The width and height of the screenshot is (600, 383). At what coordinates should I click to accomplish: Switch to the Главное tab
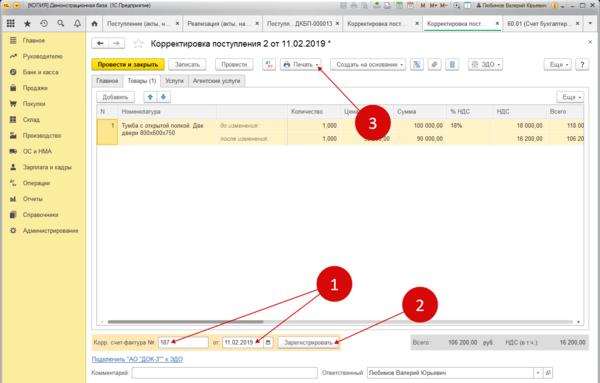pyautogui.click(x=107, y=81)
